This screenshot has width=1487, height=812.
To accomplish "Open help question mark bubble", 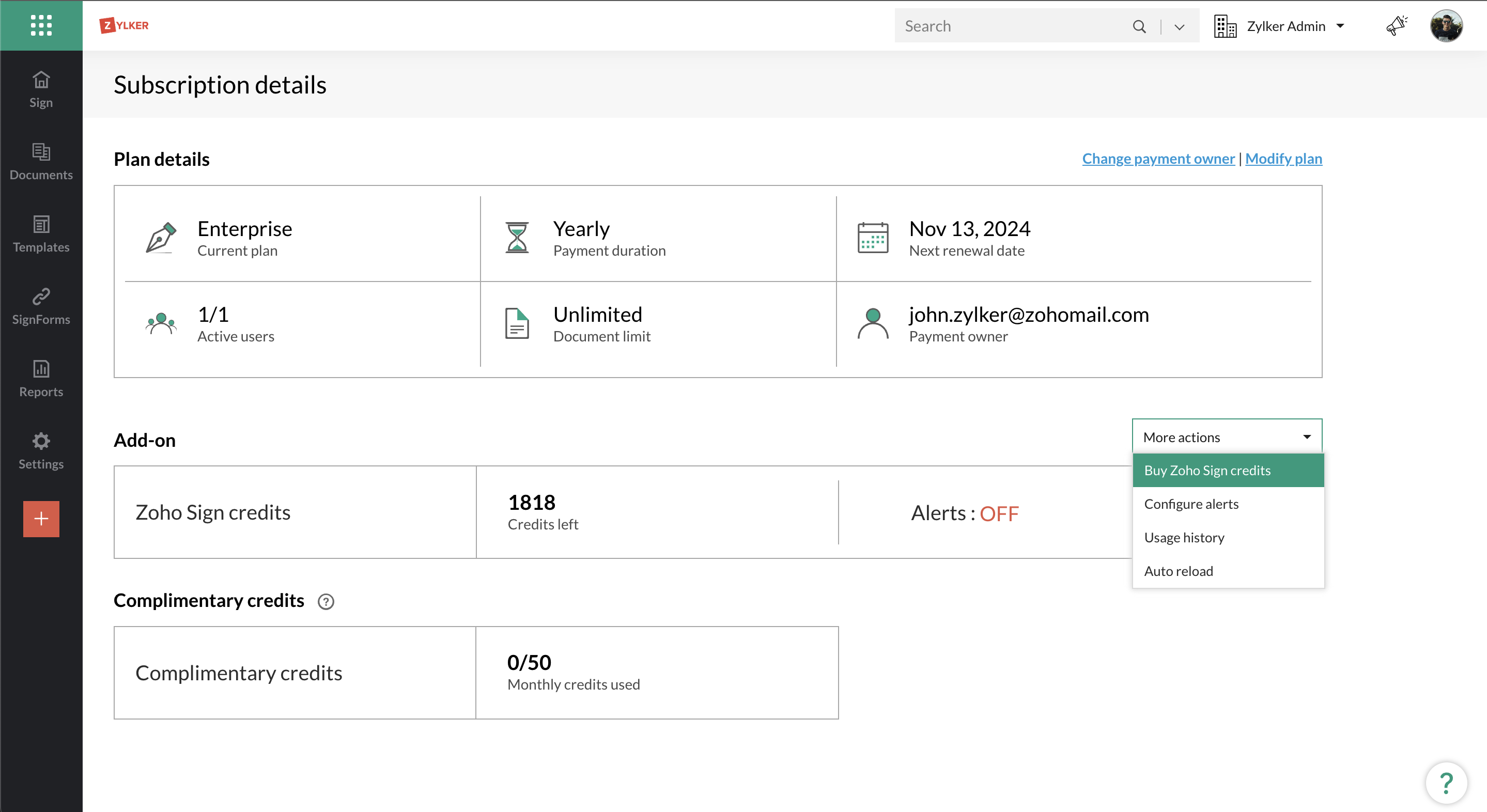I will (x=1446, y=783).
